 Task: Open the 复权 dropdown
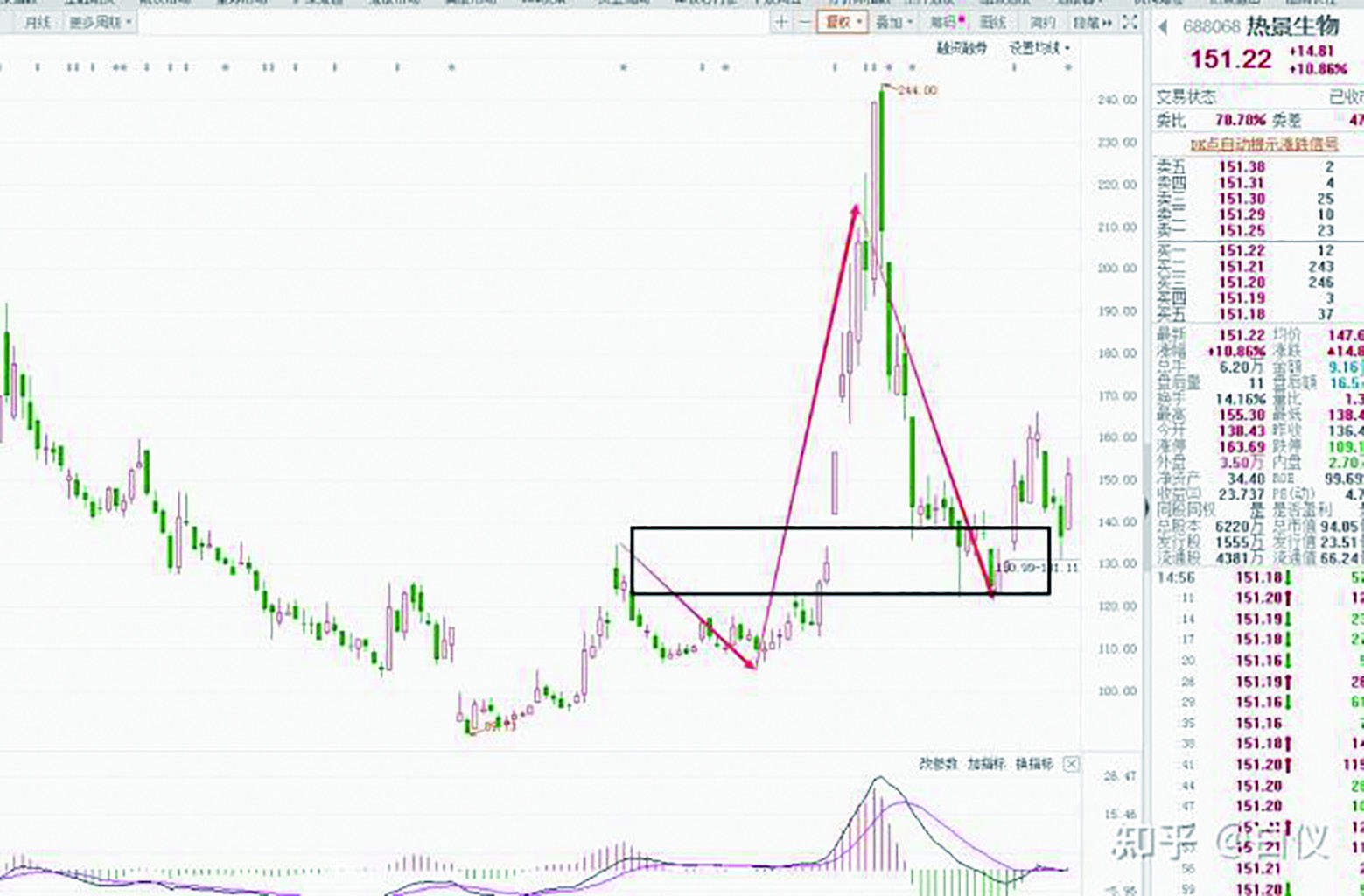click(x=843, y=22)
